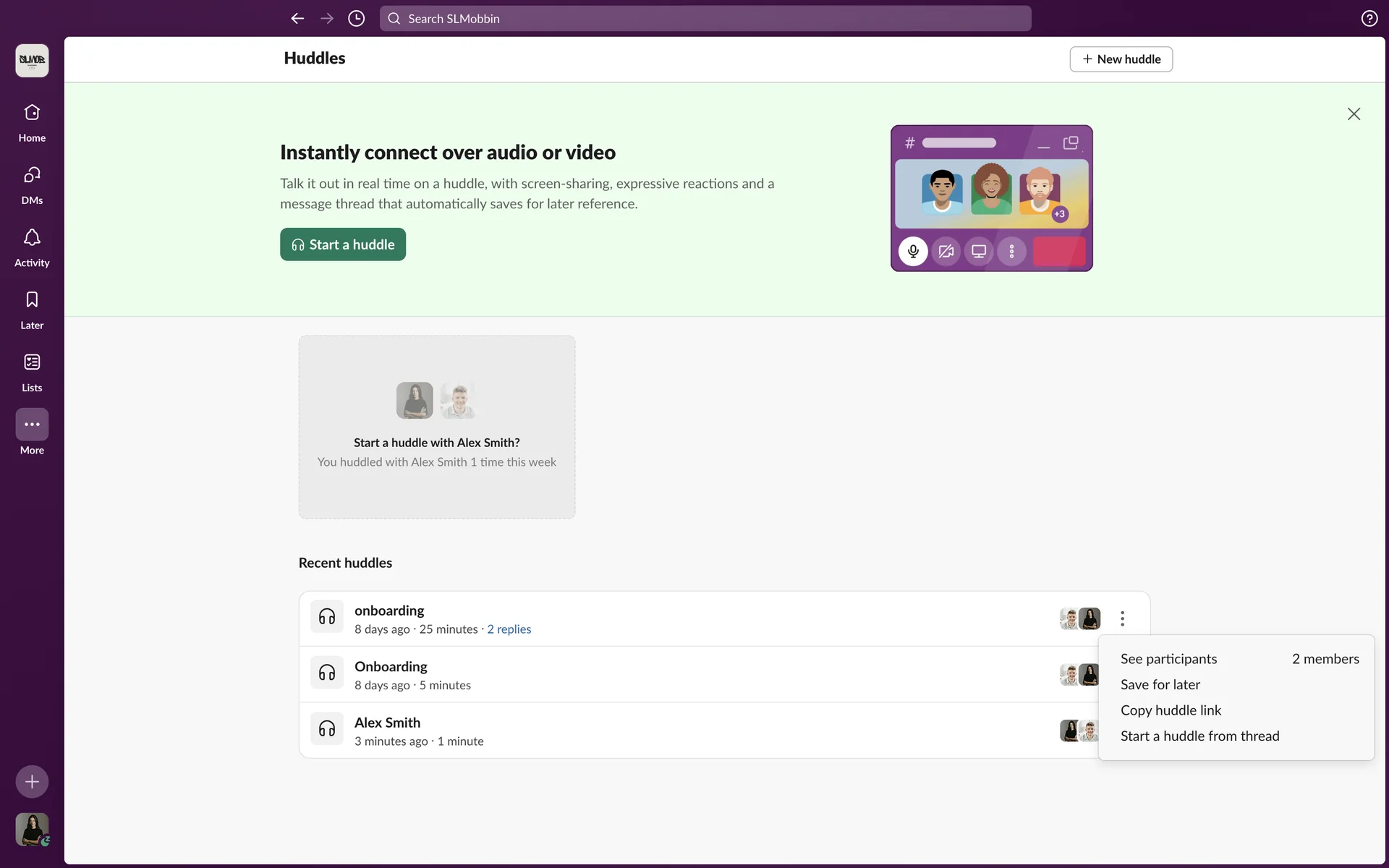The image size is (1389, 868).
Task: Choose Start a huddle from thread
Action: pos(1199,736)
